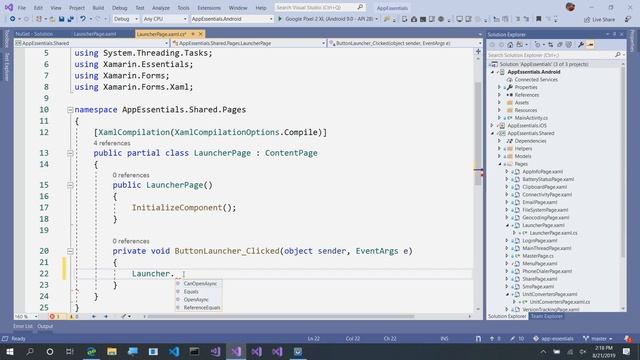The image size is (640, 360).
Task: Expand the Properties node in Solution Explorer
Action: tap(499, 87)
